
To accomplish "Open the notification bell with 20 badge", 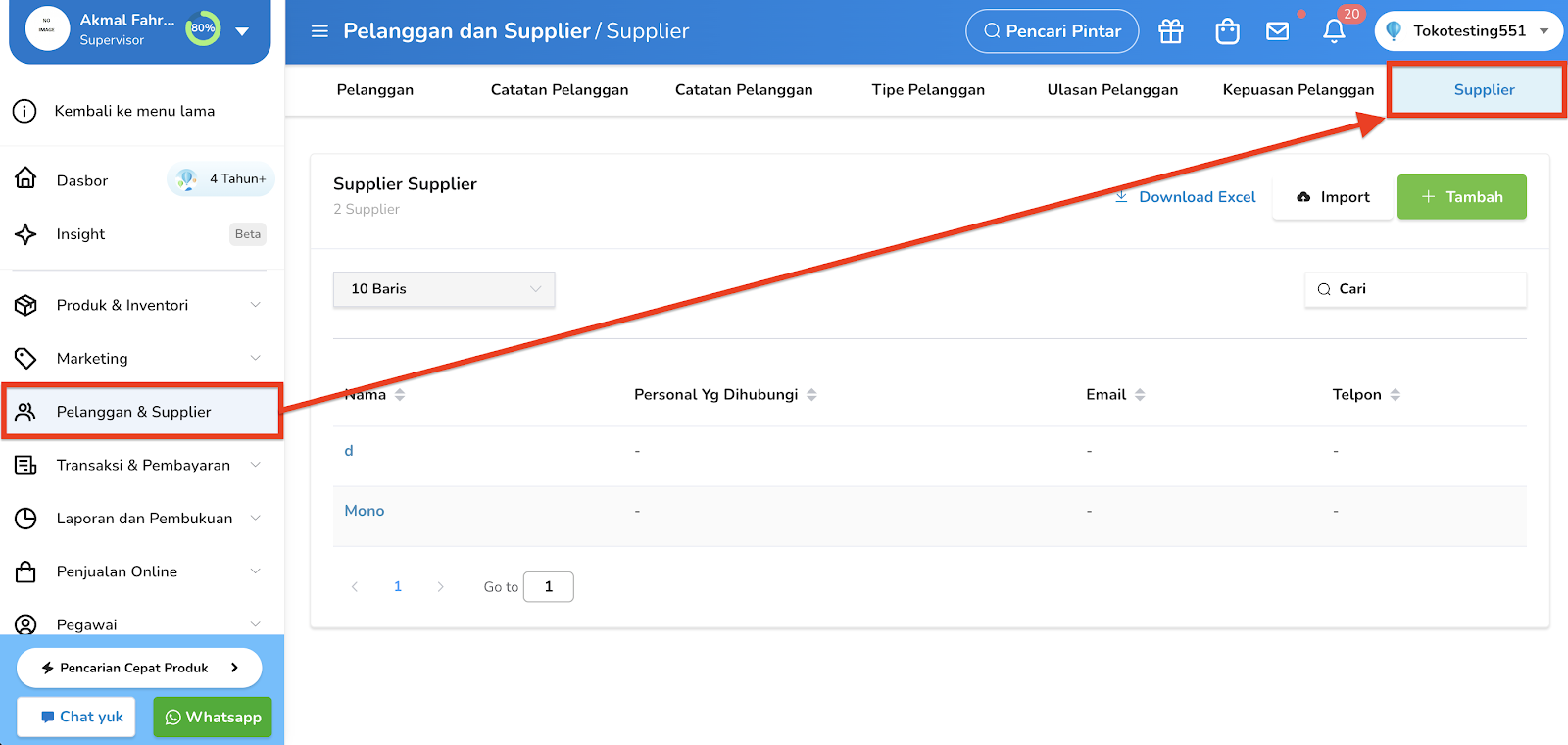I will coord(1334,31).
